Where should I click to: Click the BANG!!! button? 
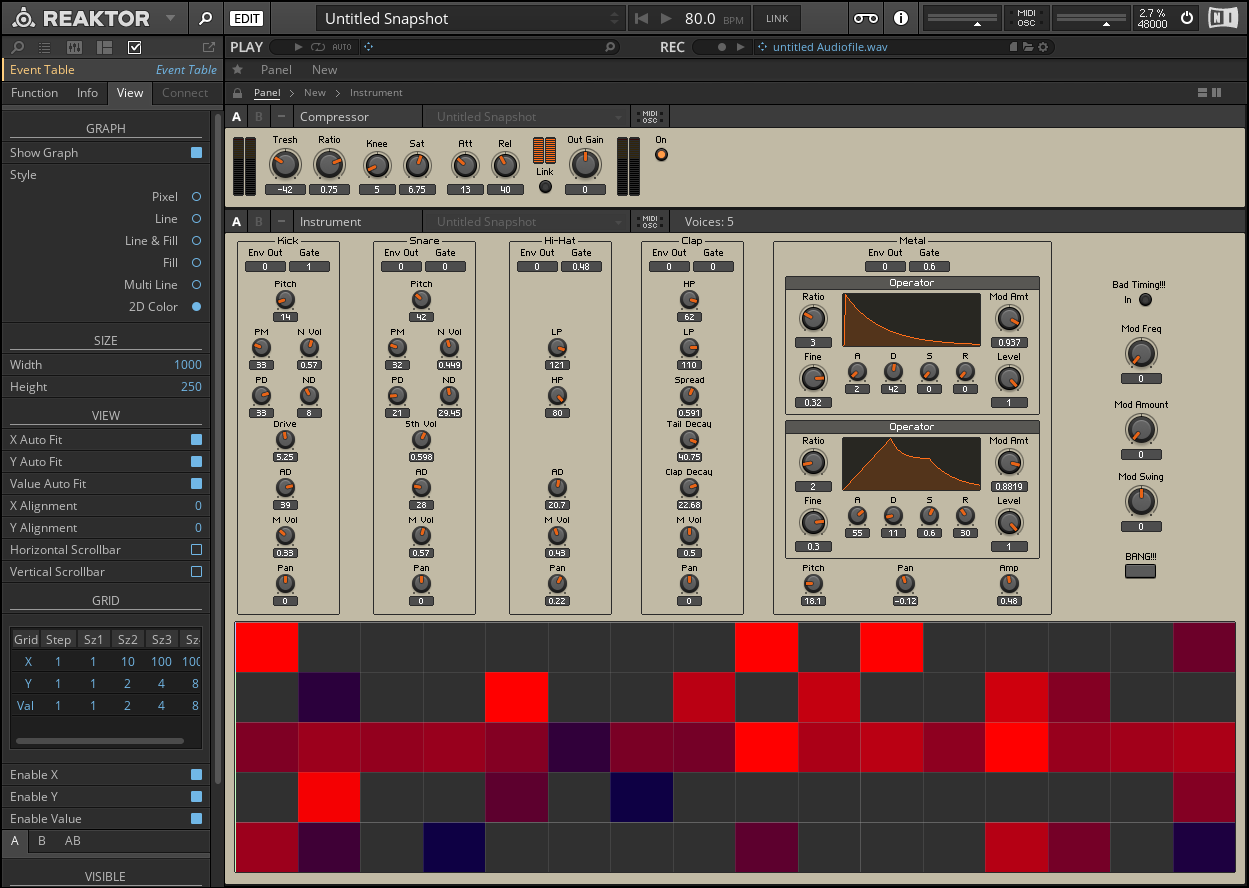tap(1140, 571)
